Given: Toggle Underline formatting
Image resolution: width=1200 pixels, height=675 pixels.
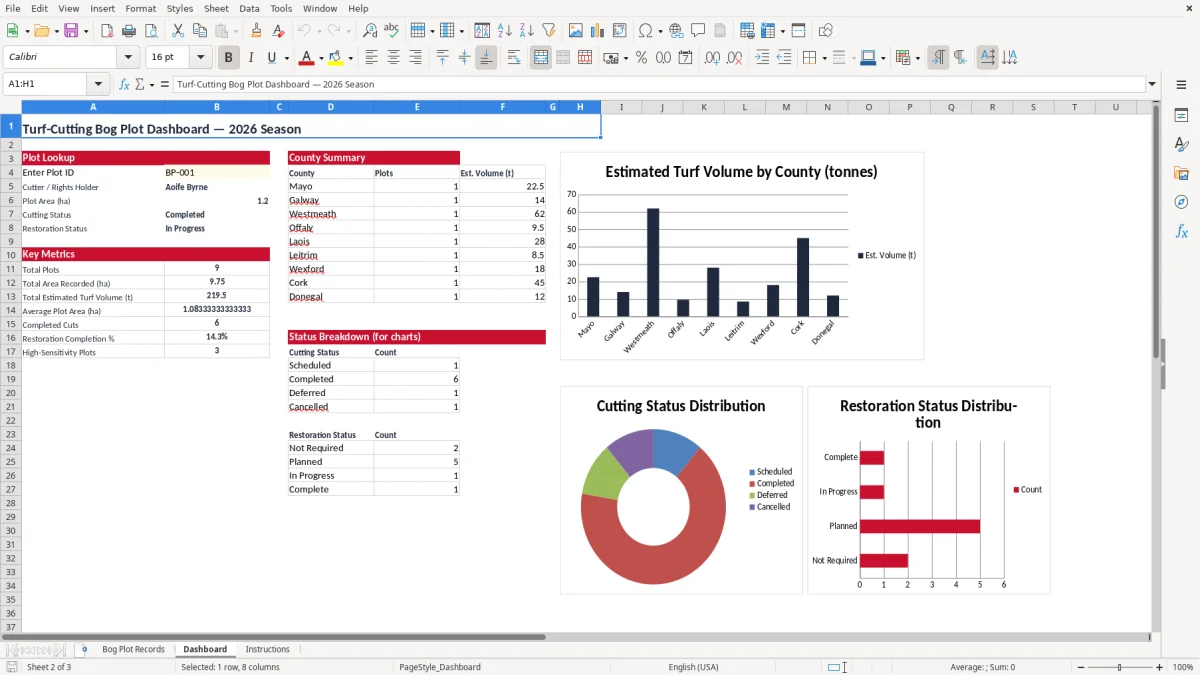Looking at the screenshot, I should (272, 58).
